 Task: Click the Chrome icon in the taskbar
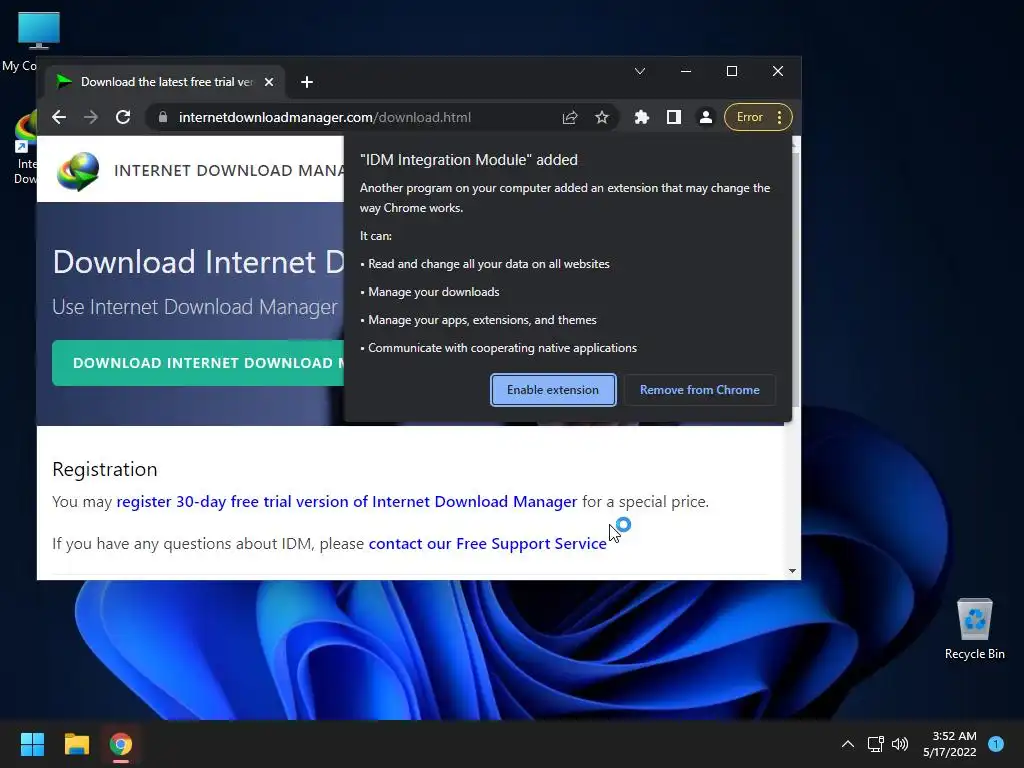coord(121,744)
